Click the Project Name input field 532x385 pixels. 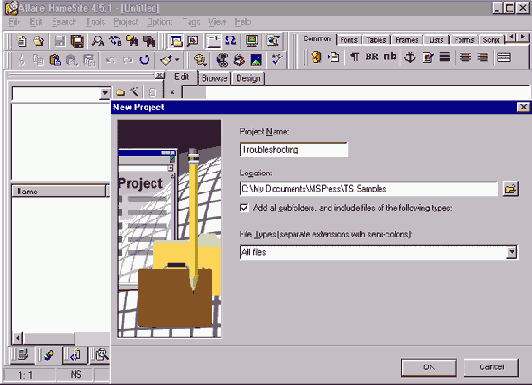[x=294, y=150]
